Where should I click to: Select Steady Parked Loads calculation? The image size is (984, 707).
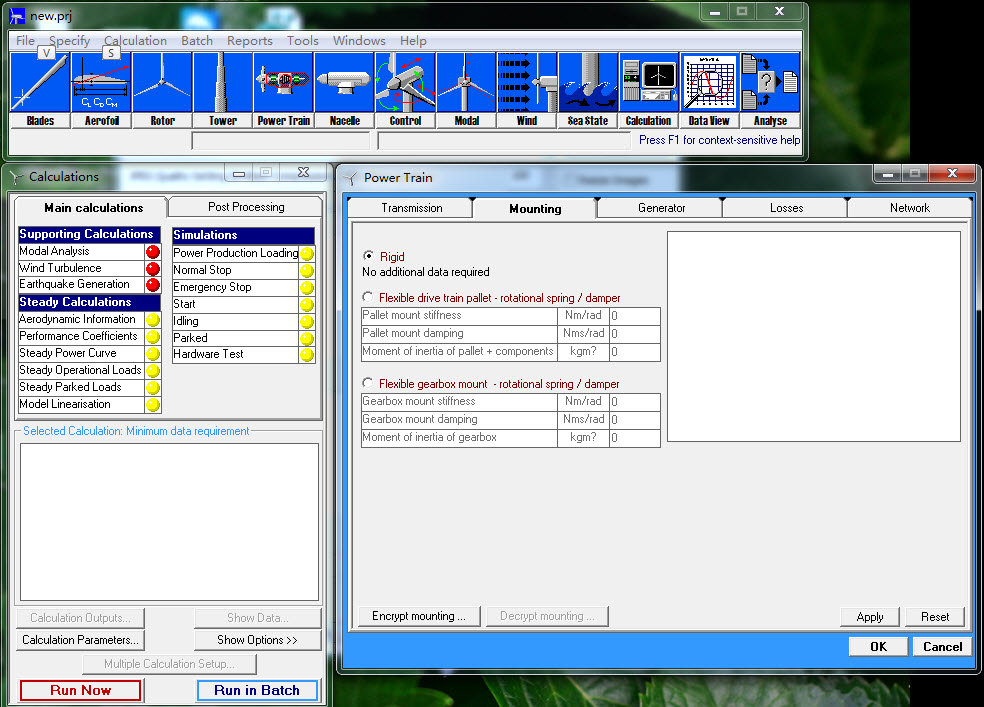click(81, 387)
